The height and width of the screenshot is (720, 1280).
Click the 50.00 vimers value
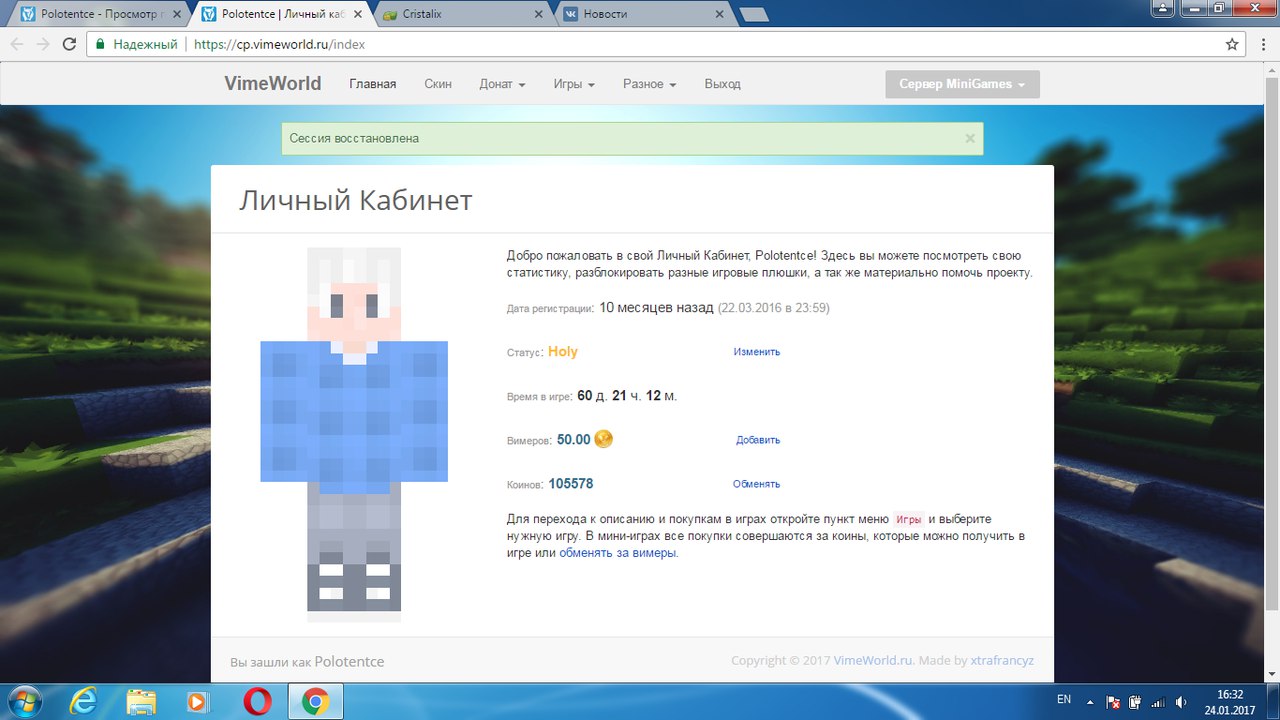(x=574, y=440)
